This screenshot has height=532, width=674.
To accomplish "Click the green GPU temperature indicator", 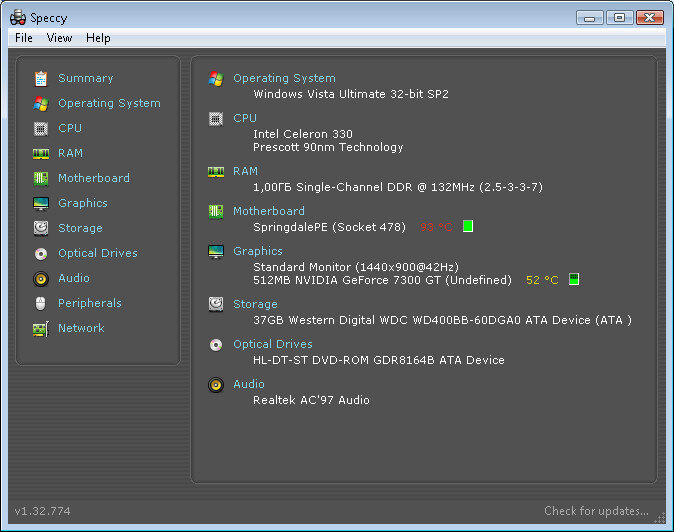I will [574, 279].
